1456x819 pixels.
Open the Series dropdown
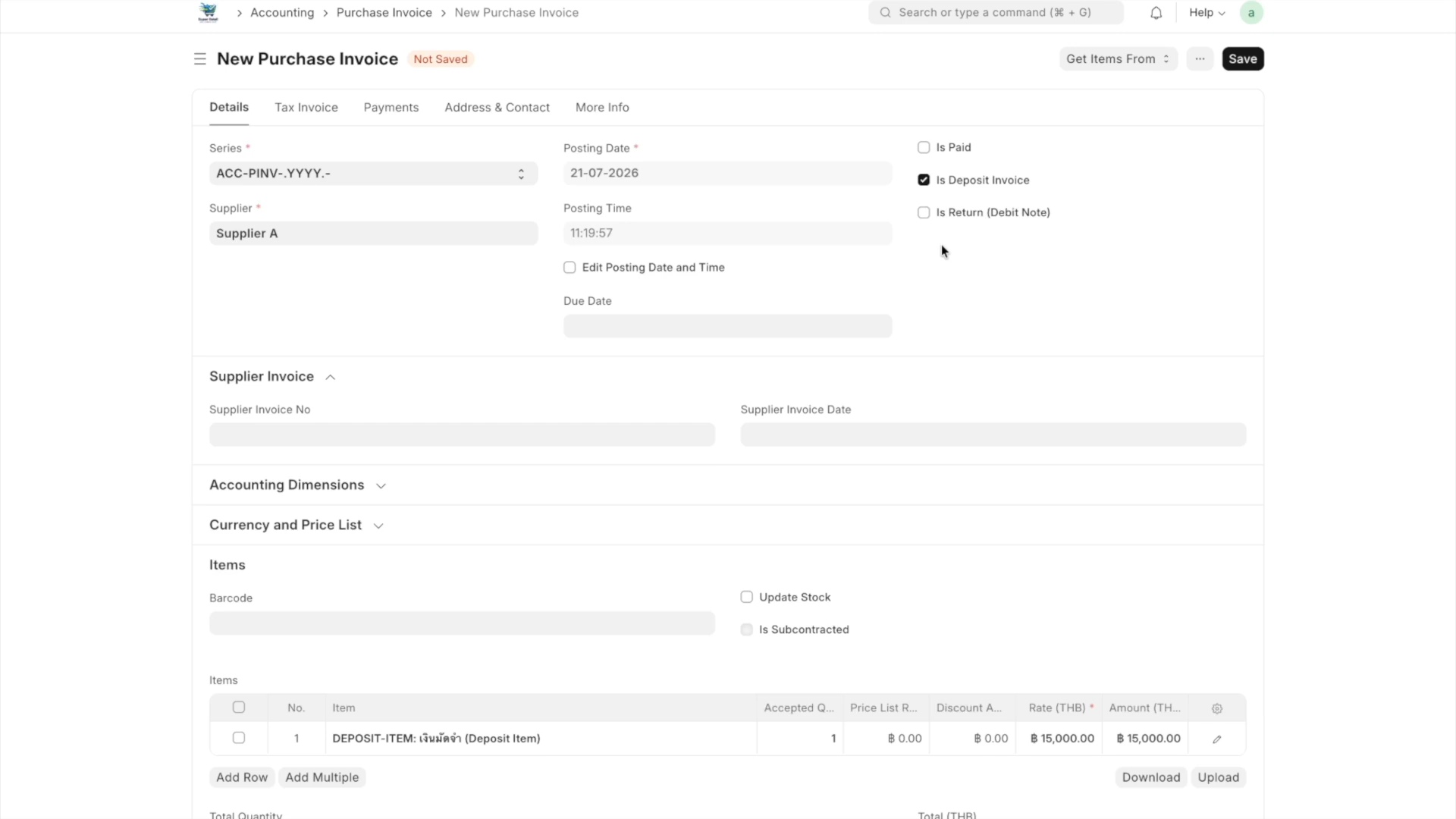point(373,174)
